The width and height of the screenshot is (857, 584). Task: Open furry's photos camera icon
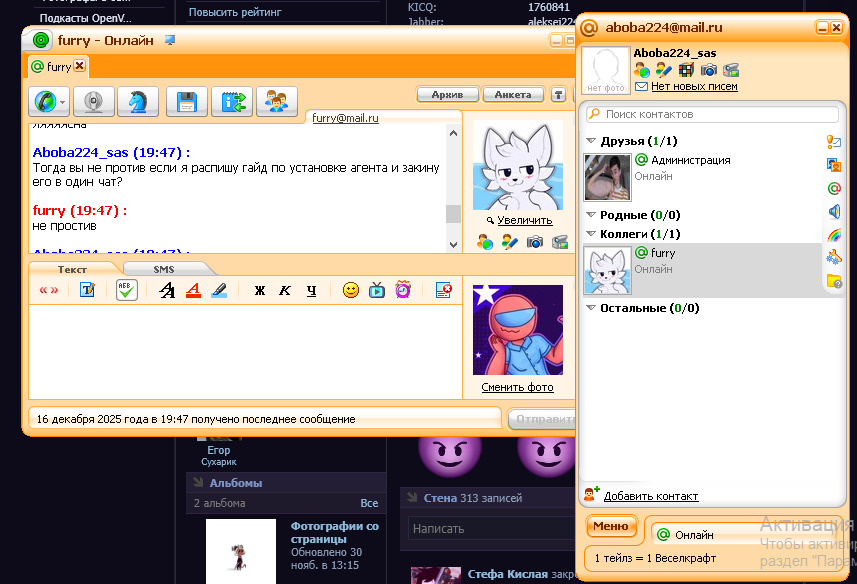pyautogui.click(x=535, y=242)
